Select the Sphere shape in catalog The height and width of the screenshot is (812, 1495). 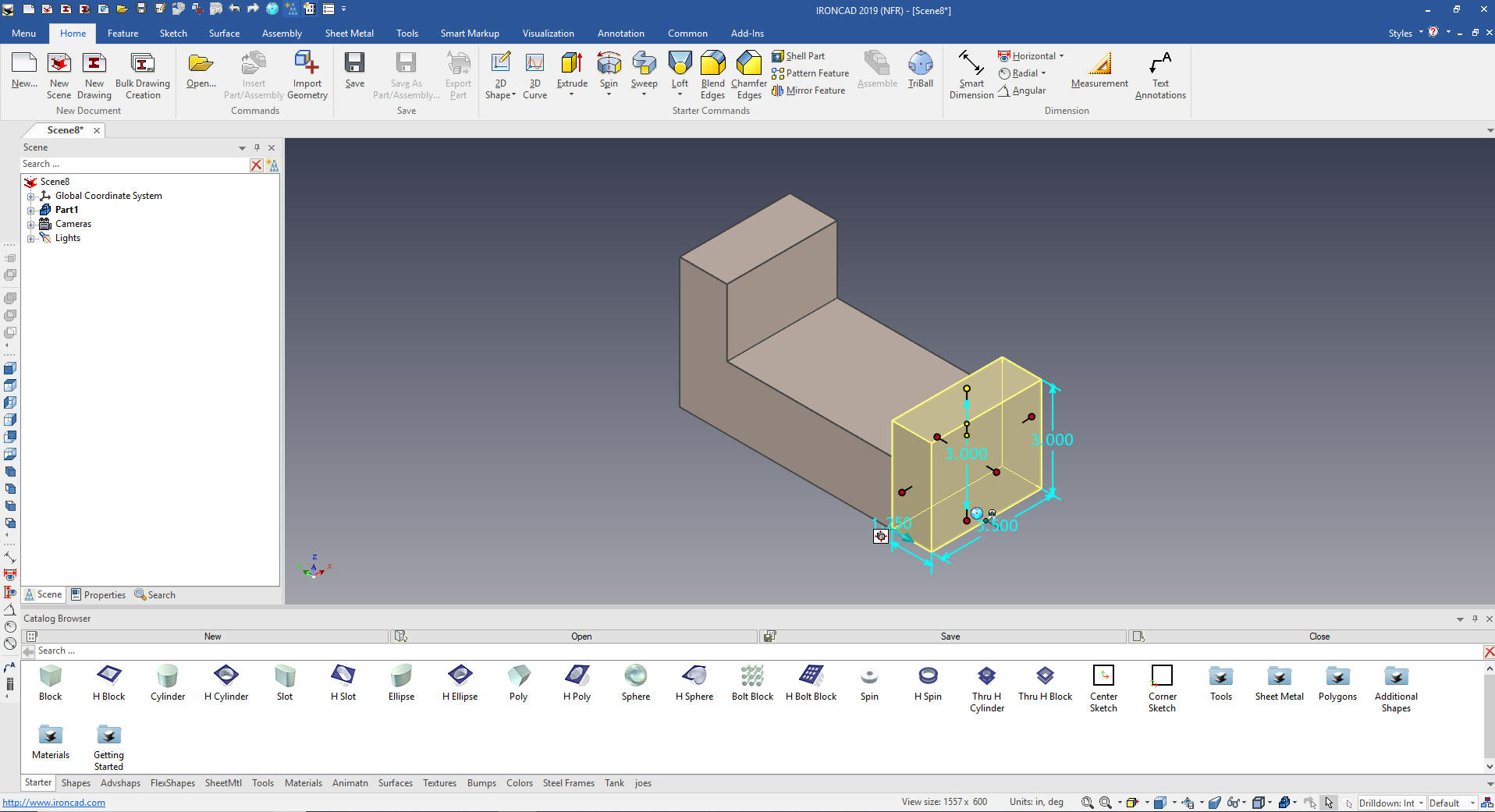[635, 676]
